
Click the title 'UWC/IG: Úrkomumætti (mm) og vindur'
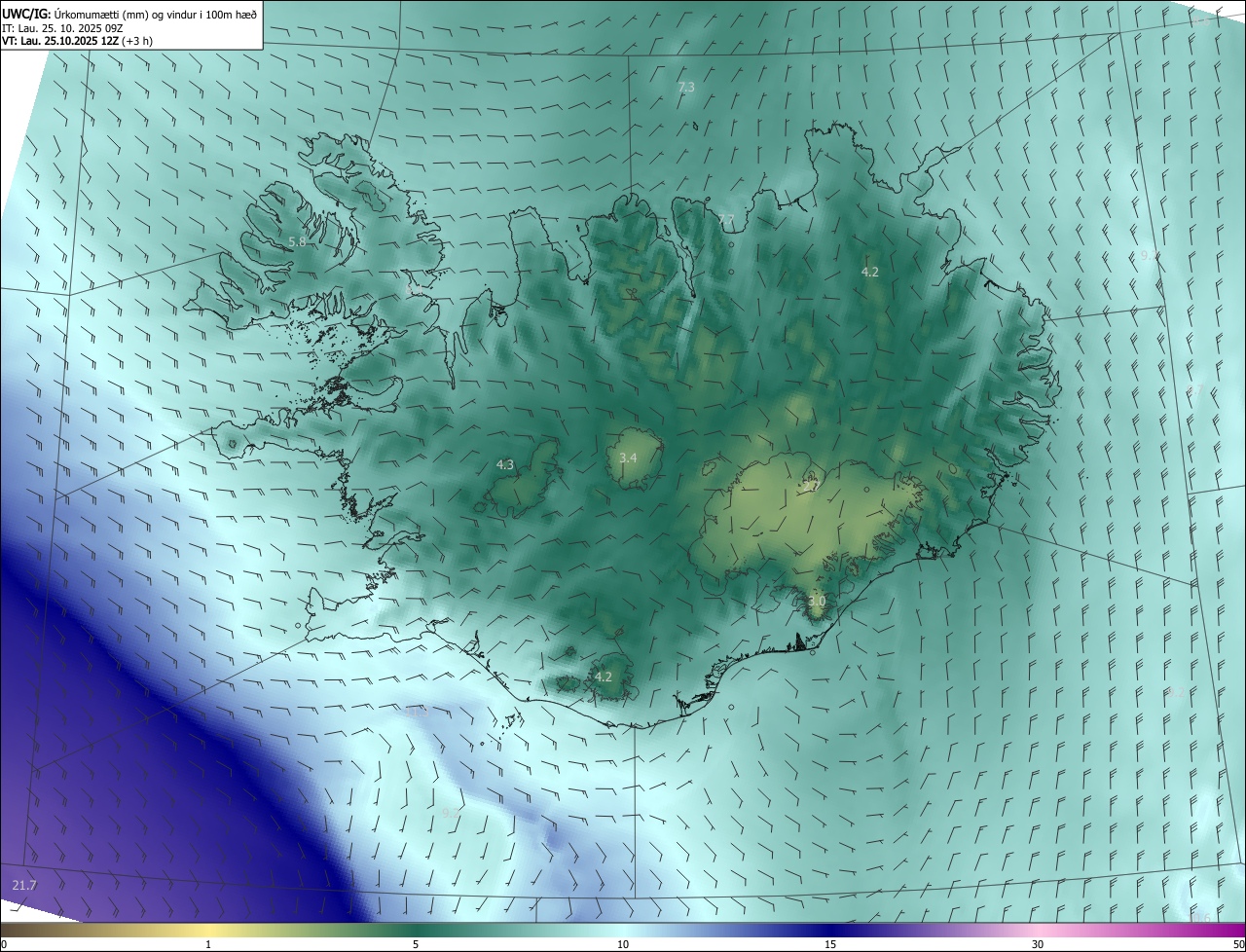click(x=129, y=14)
